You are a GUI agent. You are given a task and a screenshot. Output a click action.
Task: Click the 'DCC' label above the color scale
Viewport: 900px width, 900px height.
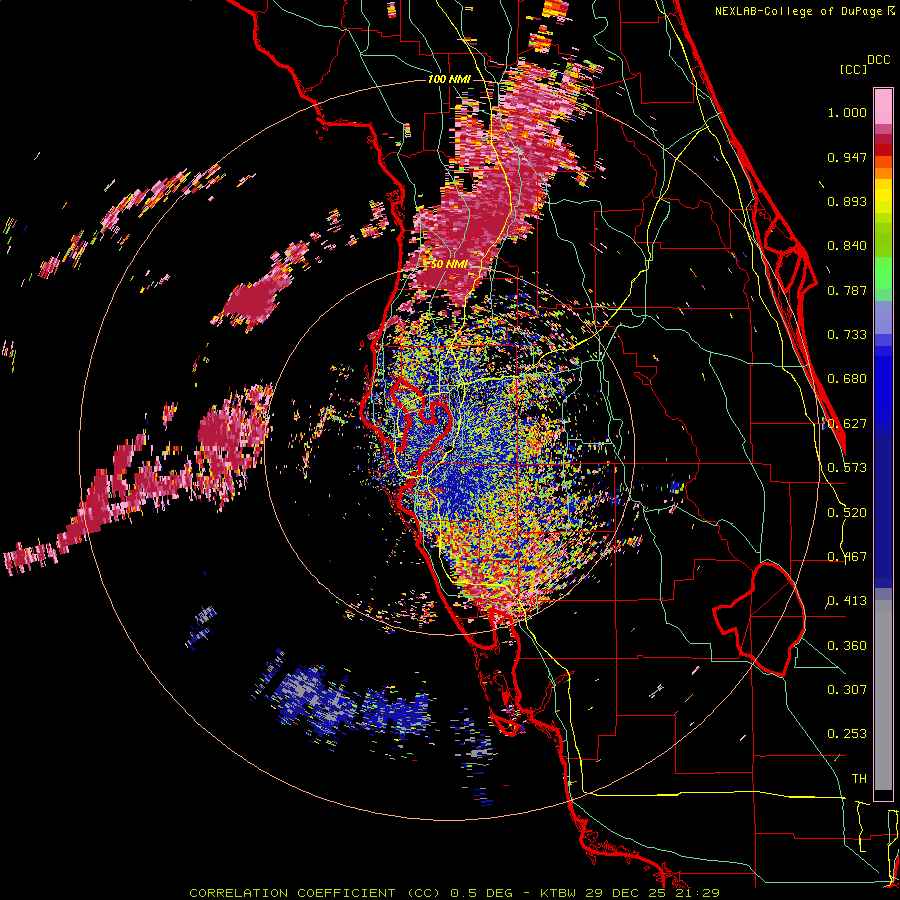click(878, 60)
